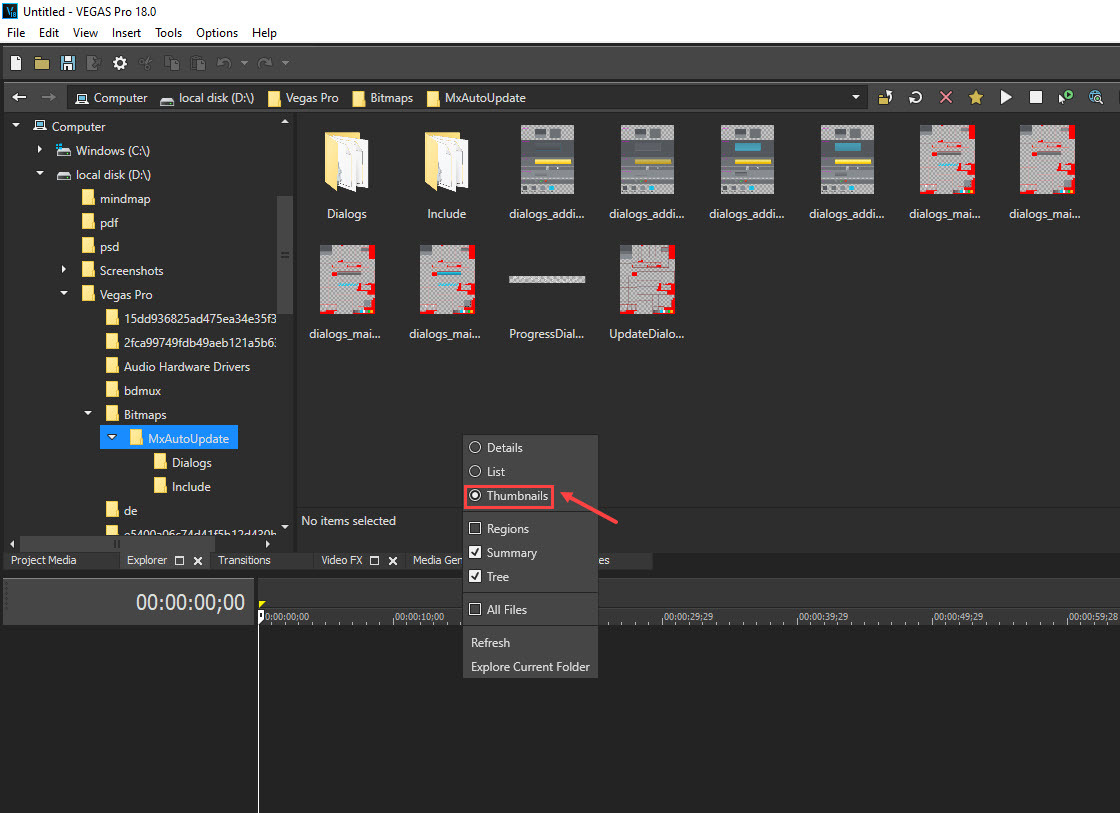This screenshot has height=813, width=1120.
Task: Stop media preview with the Stop icon
Action: pos(1035,97)
